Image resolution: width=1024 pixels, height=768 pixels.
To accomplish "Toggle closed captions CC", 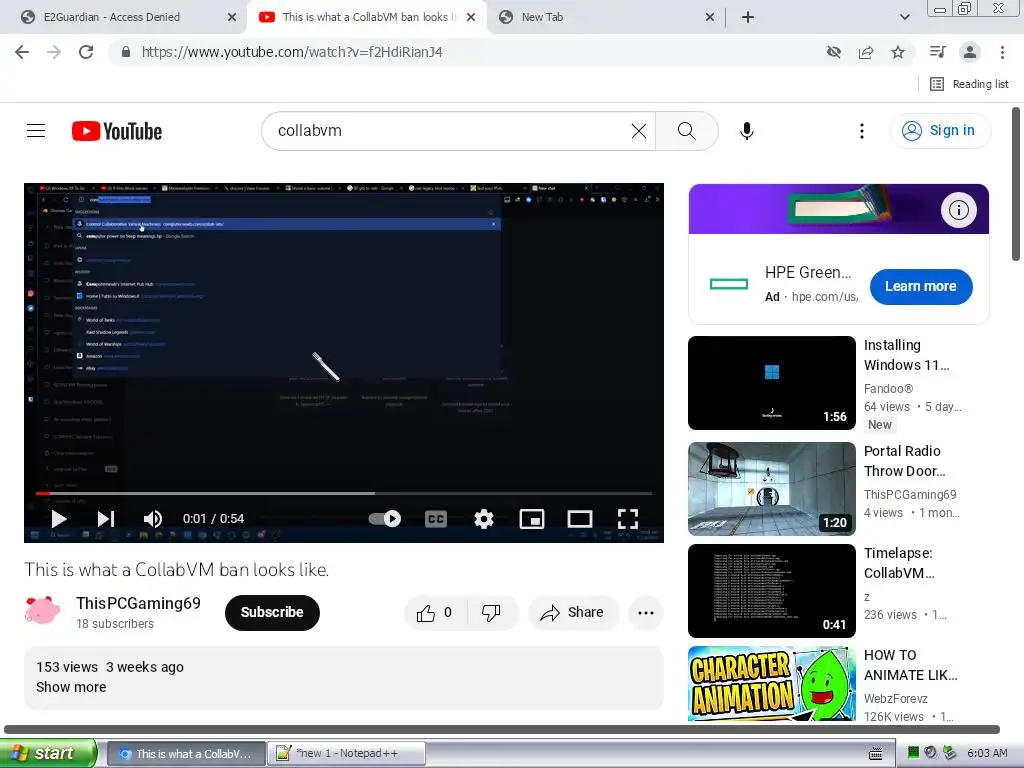I will coord(436,519).
